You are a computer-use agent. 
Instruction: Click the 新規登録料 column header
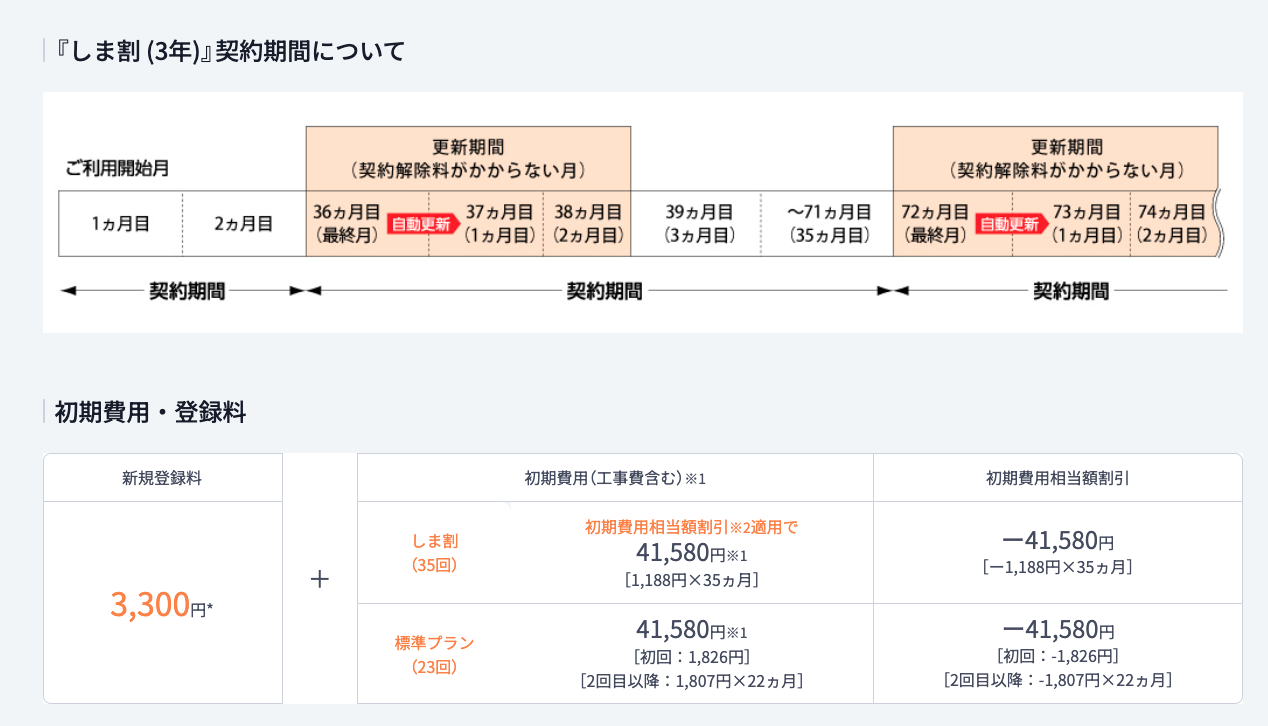162,478
